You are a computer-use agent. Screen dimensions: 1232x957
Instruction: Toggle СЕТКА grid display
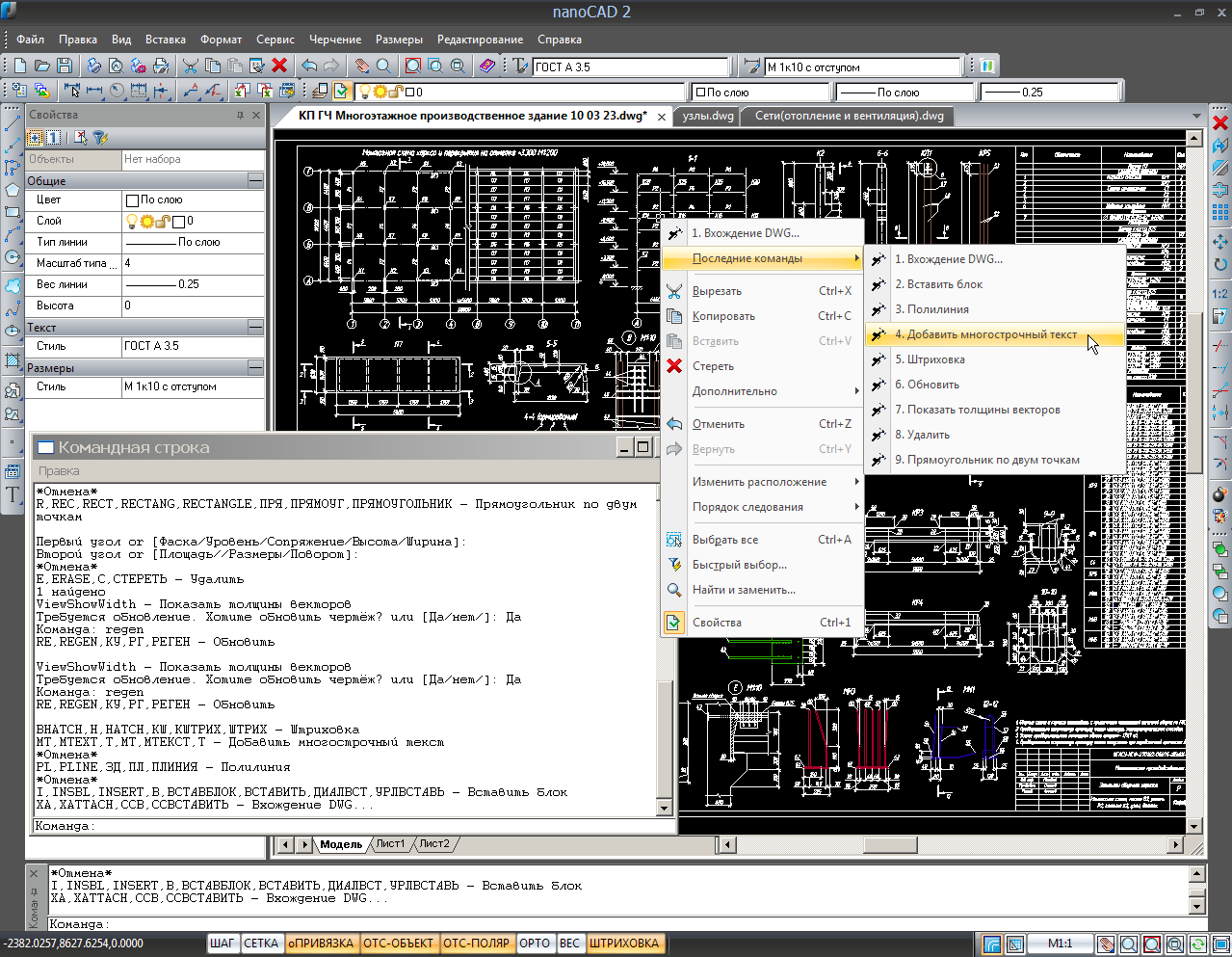[x=261, y=944]
